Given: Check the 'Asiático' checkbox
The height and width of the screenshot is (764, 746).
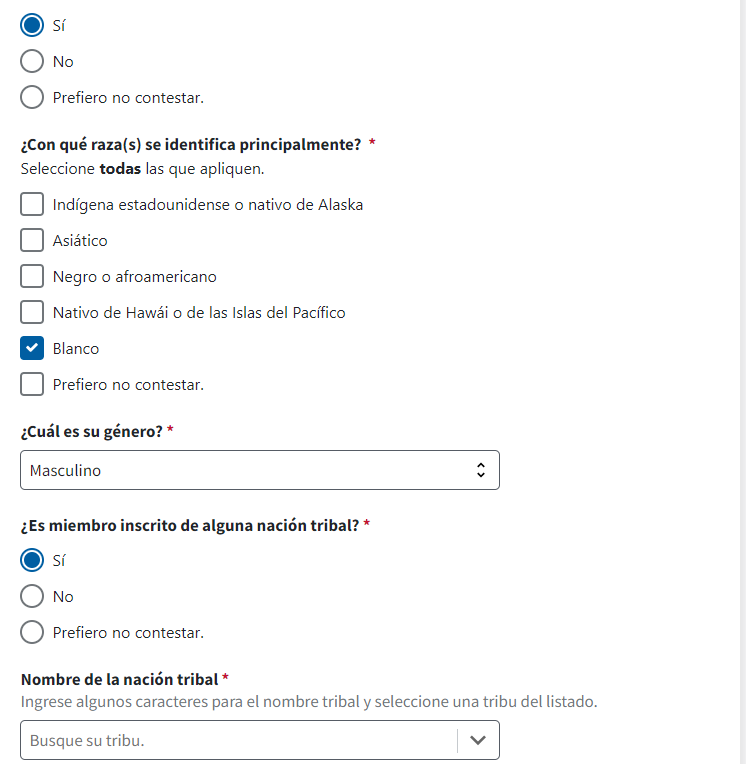Looking at the screenshot, I should pos(32,240).
